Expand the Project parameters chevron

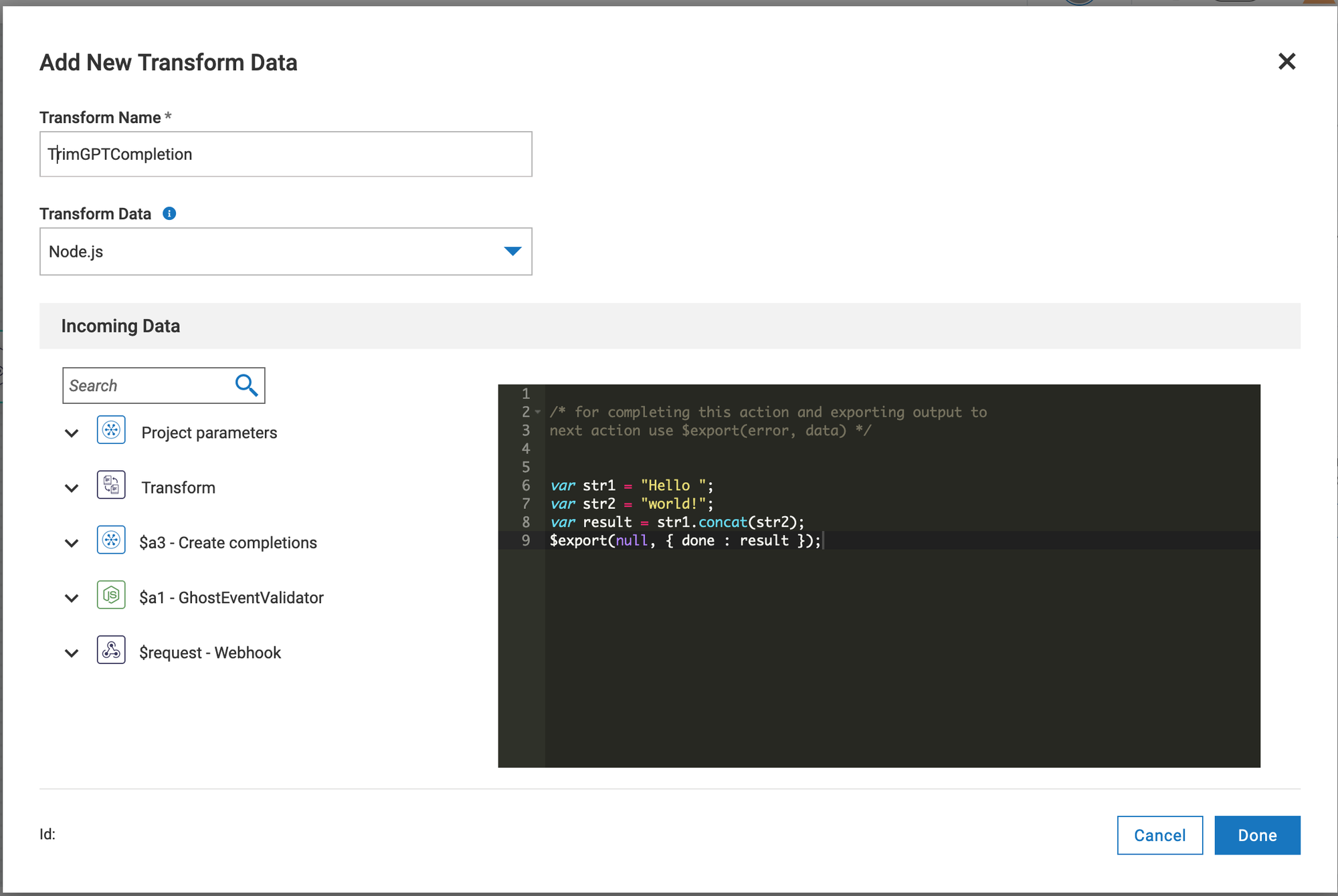(72, 433)
